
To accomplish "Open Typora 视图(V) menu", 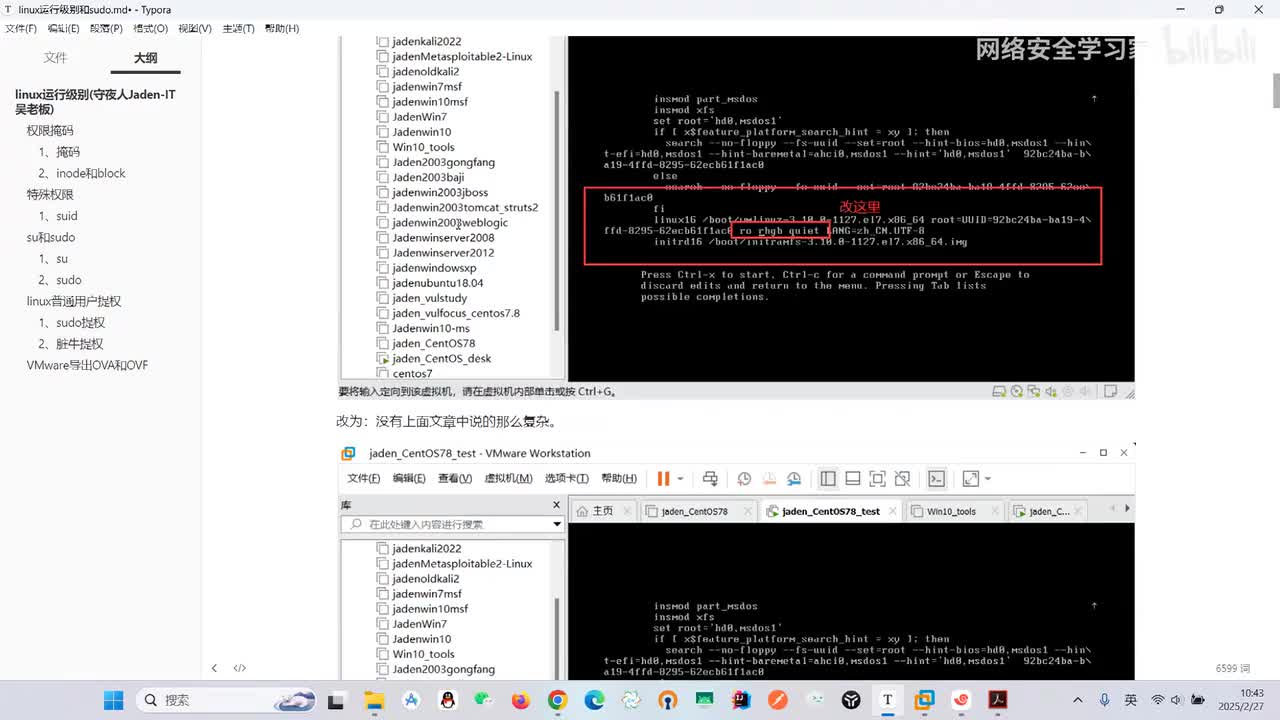I will click(195, 29).
